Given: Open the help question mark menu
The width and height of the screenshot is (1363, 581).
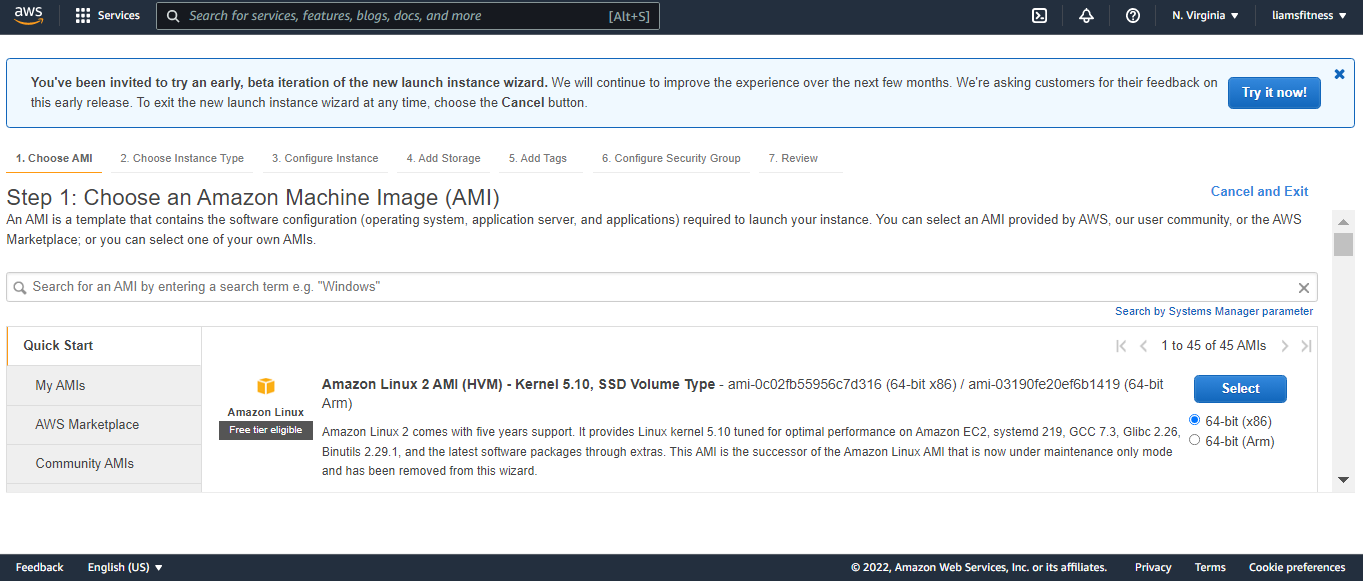Looking at the screenshot, I should [1133, 16].
